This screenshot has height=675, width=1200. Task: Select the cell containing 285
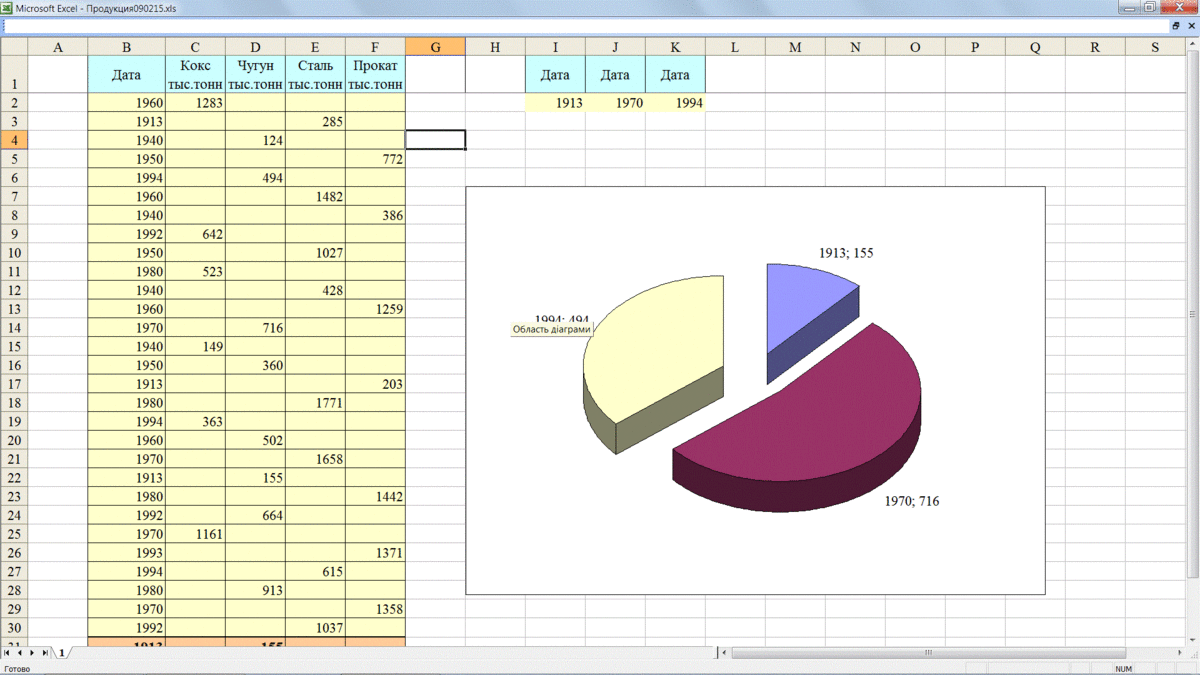pyautogui.click(x=315, y=122)
